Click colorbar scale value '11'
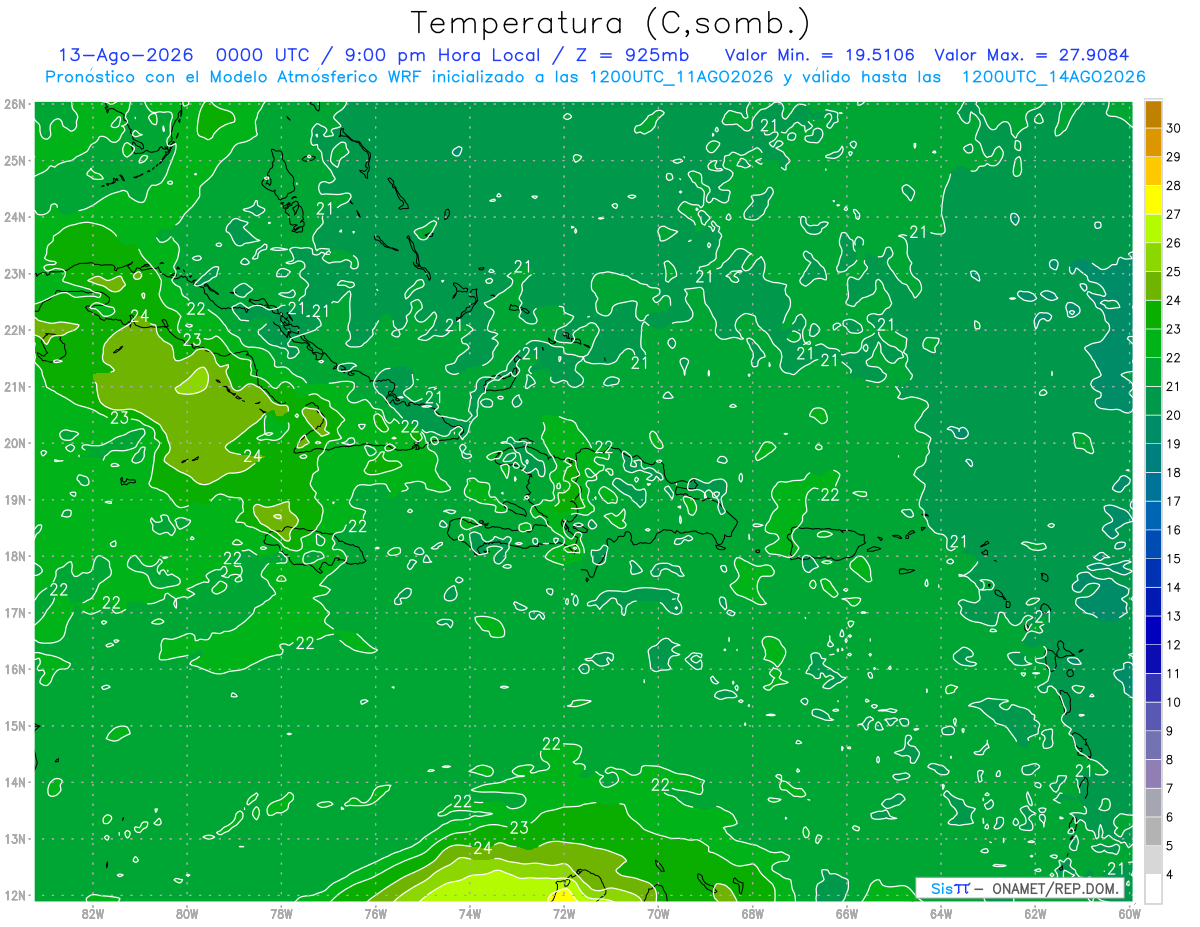Viewport: 1200px width, 927px height. pos(1173,674)
